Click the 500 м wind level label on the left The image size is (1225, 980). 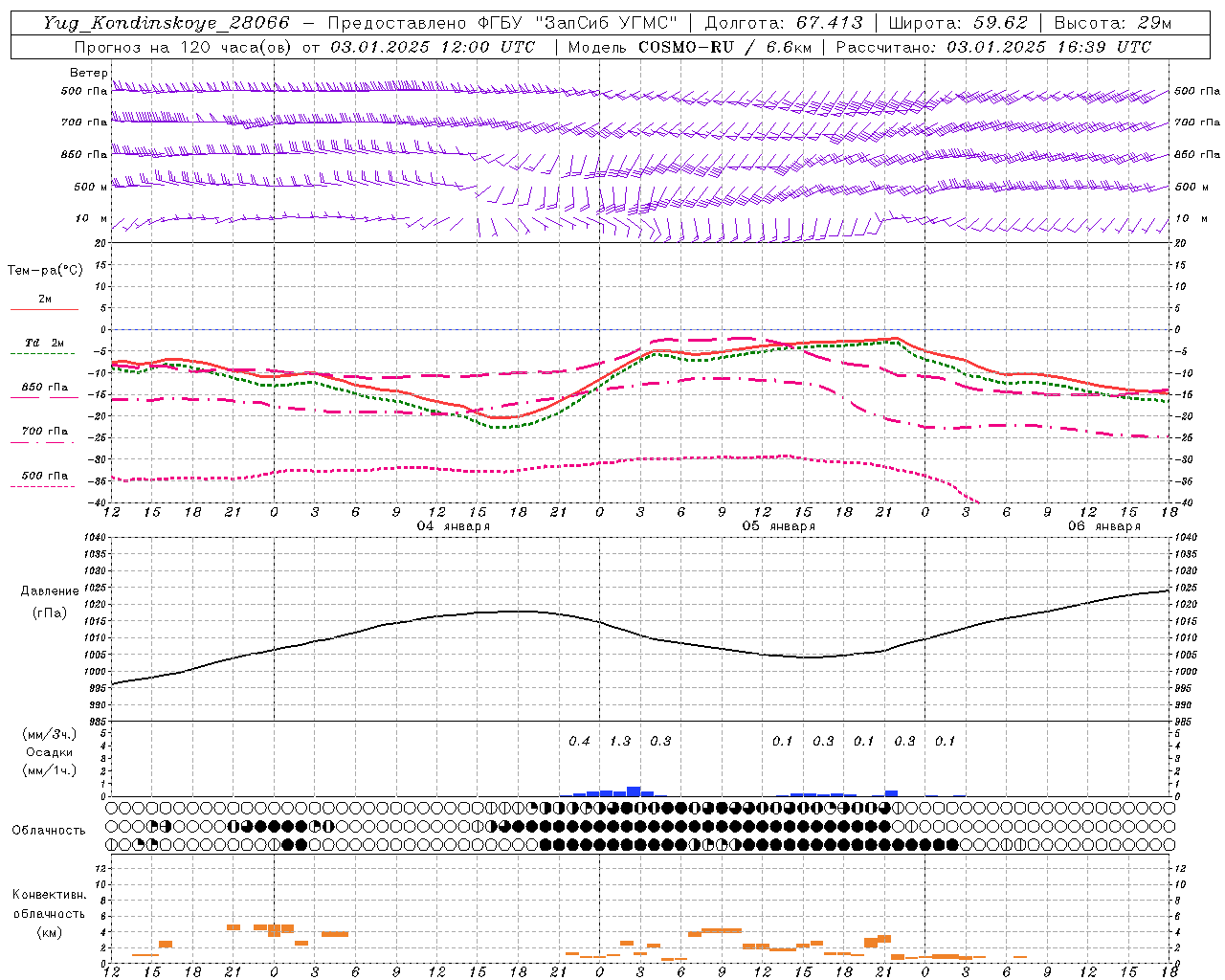(91, 187)
